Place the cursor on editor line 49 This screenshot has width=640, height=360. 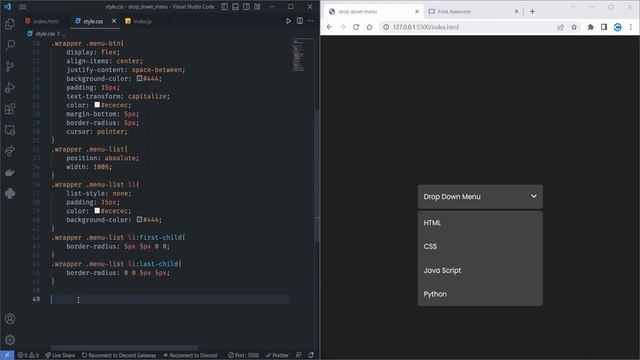169,299
